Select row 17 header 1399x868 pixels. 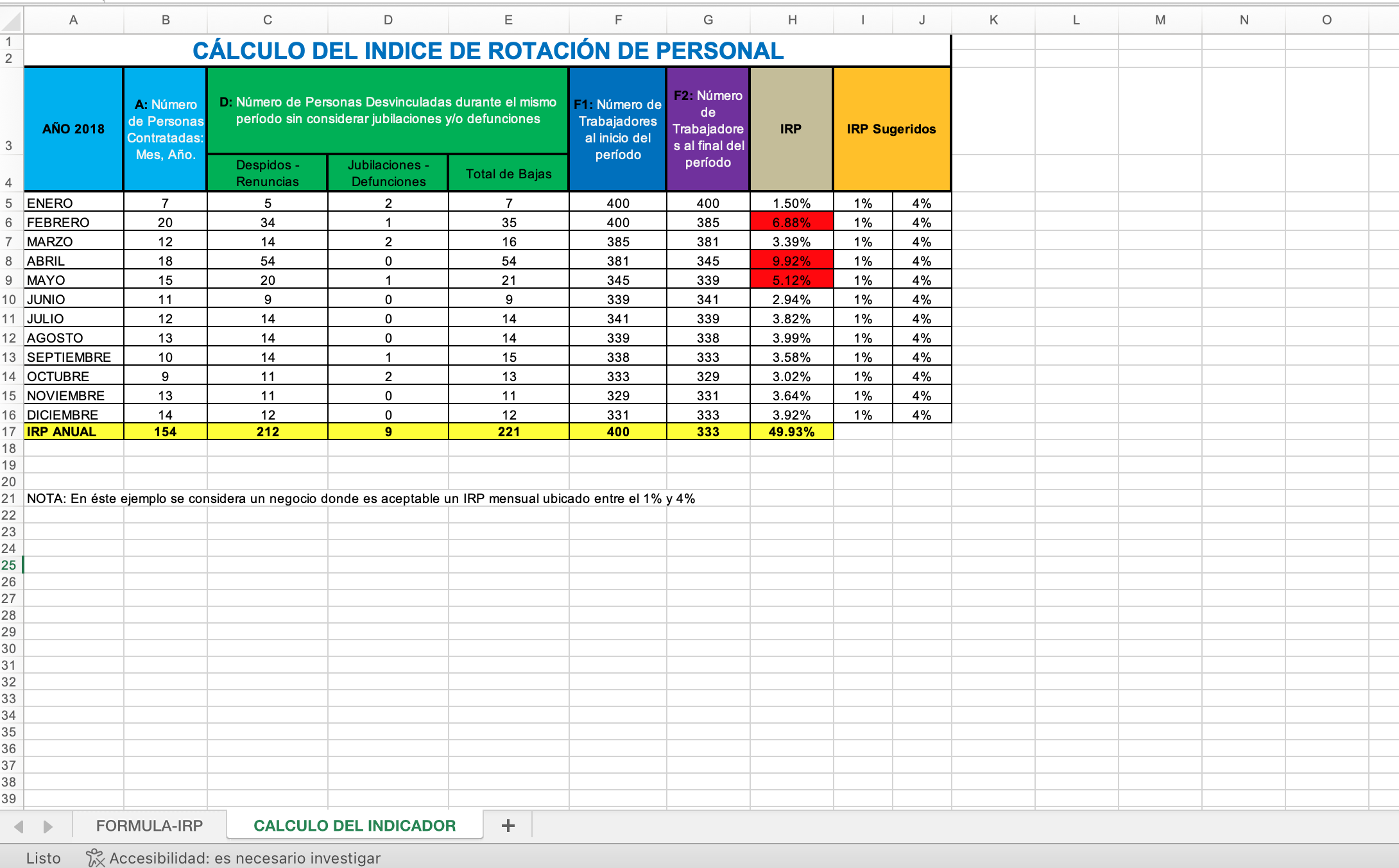pyautogui.click(x=9, y=432)
